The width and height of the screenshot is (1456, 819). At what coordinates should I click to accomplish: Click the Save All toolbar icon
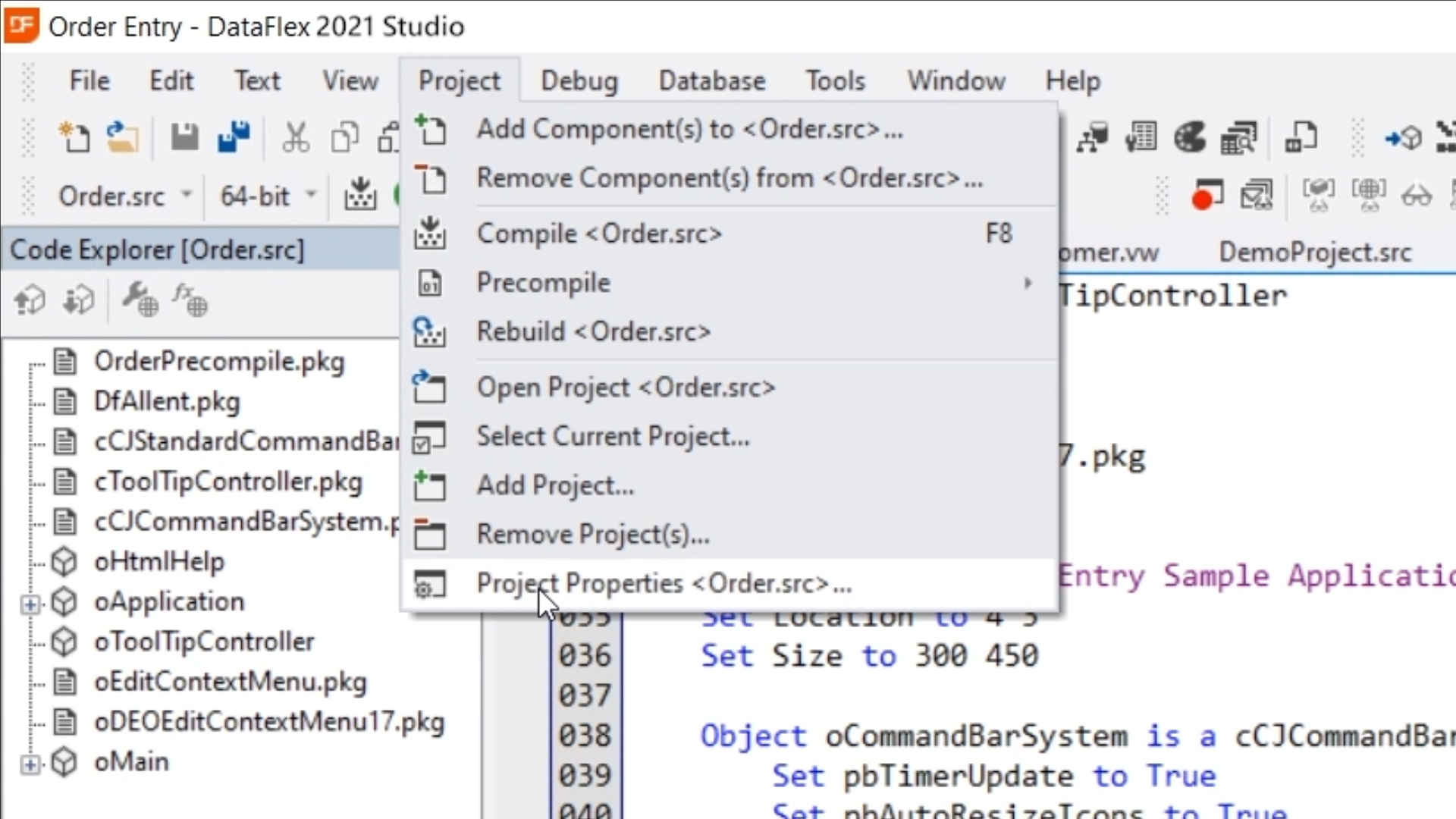click(x=233, y=138)
